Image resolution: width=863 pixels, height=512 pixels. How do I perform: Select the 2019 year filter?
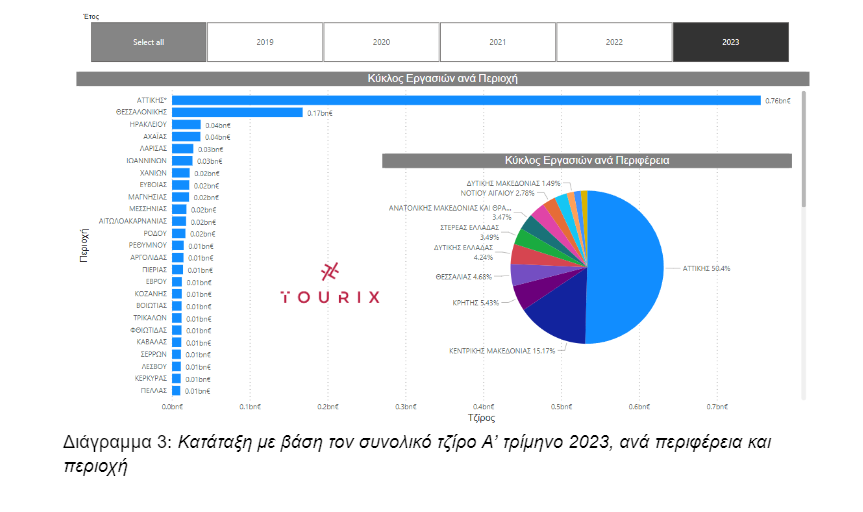(264, 43)
